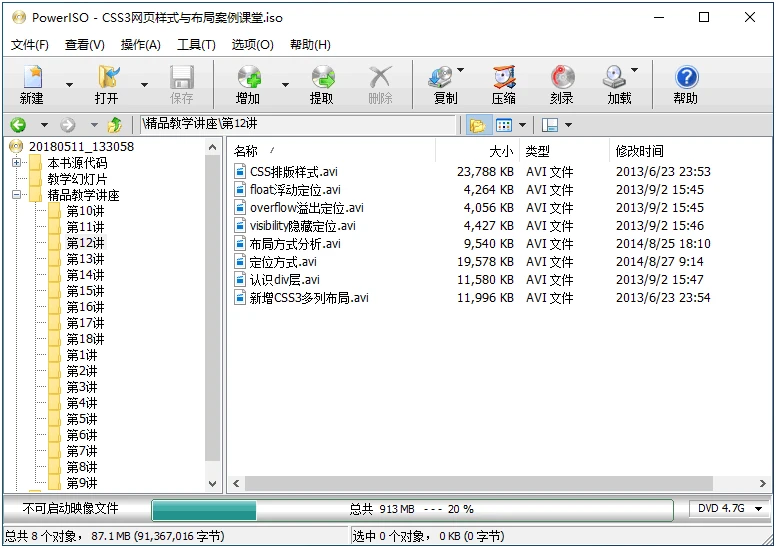The width and height of the screenshot is (776, 548).
Task: Select the 教学幻灯片 folder in tree
Action: [x=77, y=179]
